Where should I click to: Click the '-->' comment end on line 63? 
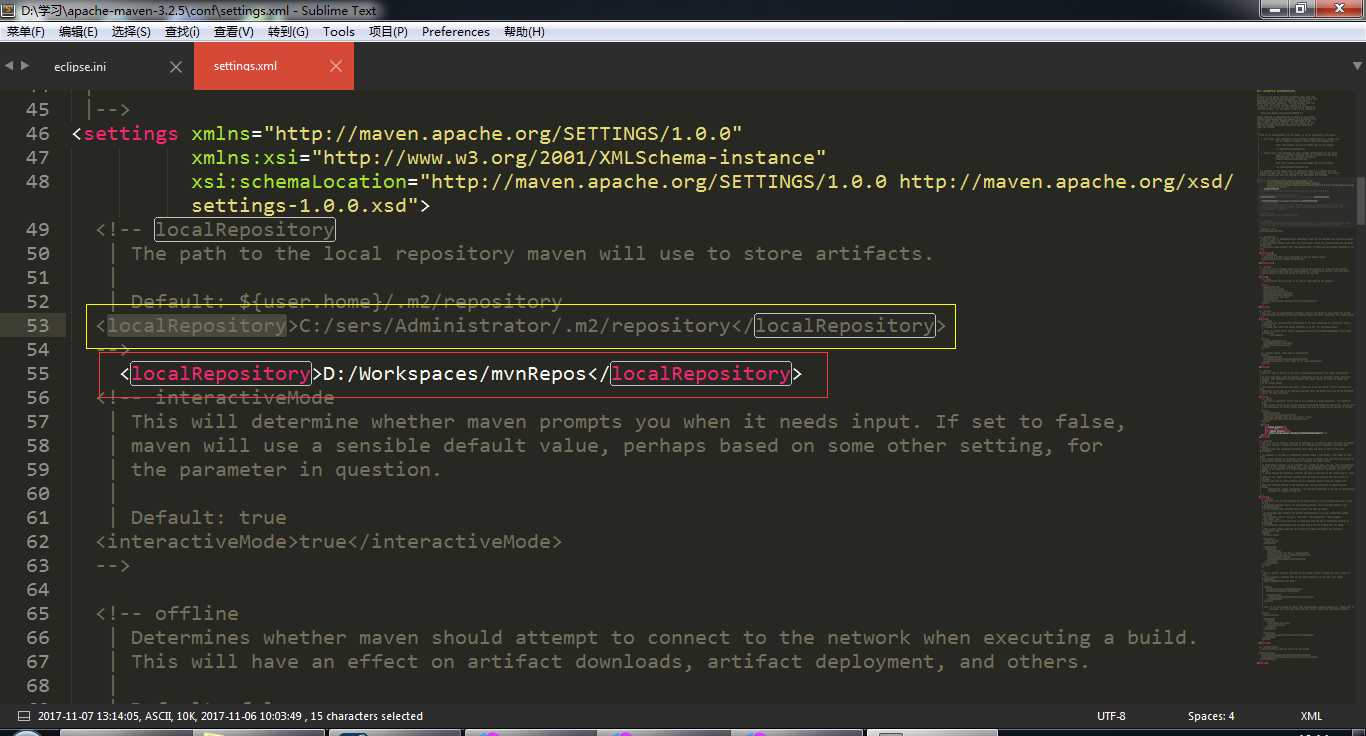pos(113,566)
